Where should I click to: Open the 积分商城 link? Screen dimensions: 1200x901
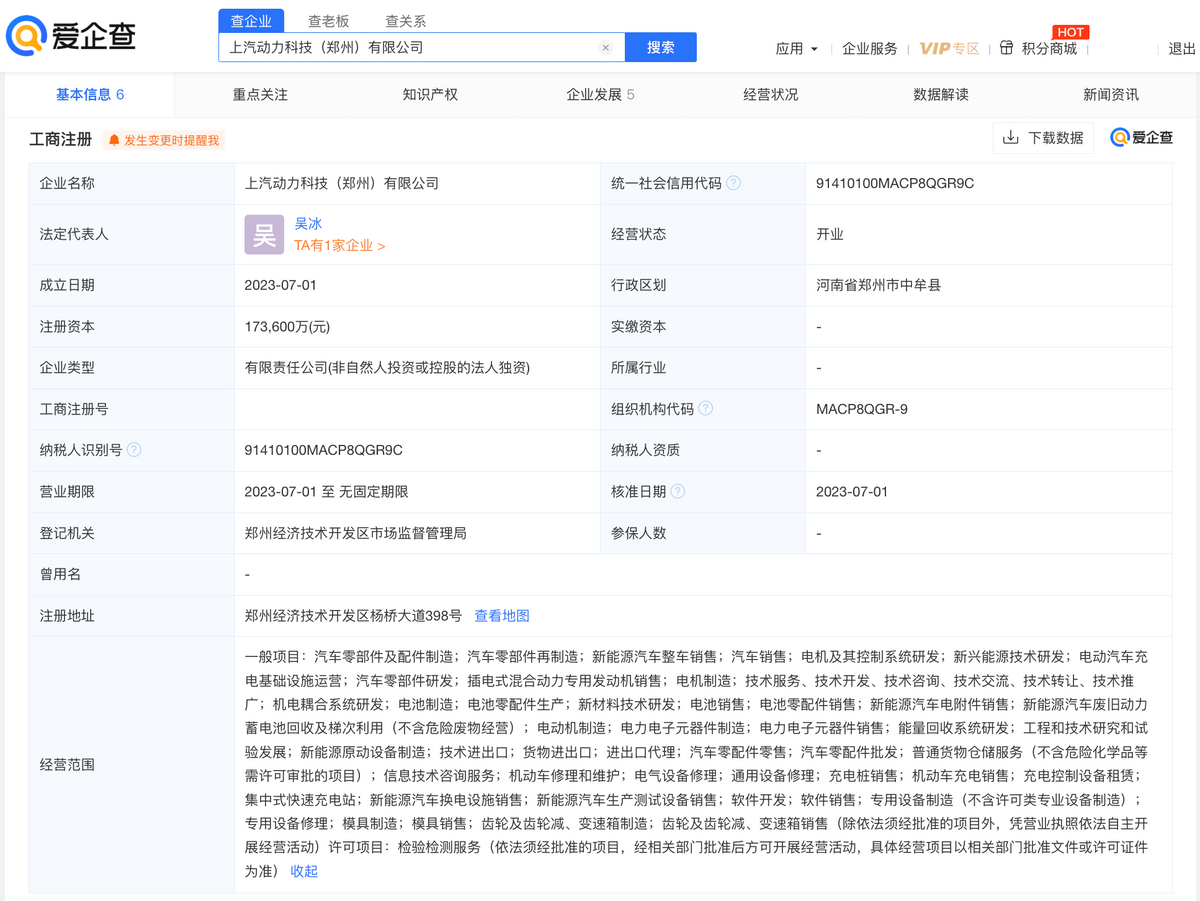coord(1049,48)
